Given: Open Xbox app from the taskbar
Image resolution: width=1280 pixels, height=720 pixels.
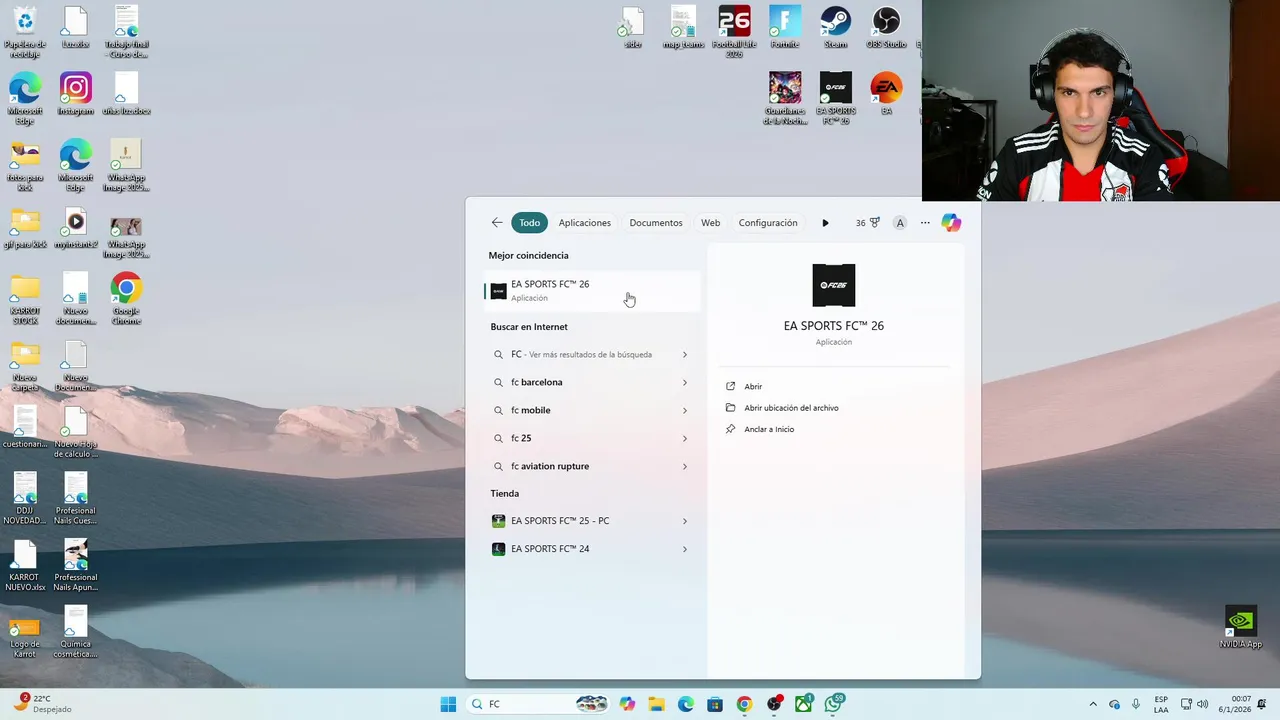Looking at the screenshot, I should tap(804, 704).
